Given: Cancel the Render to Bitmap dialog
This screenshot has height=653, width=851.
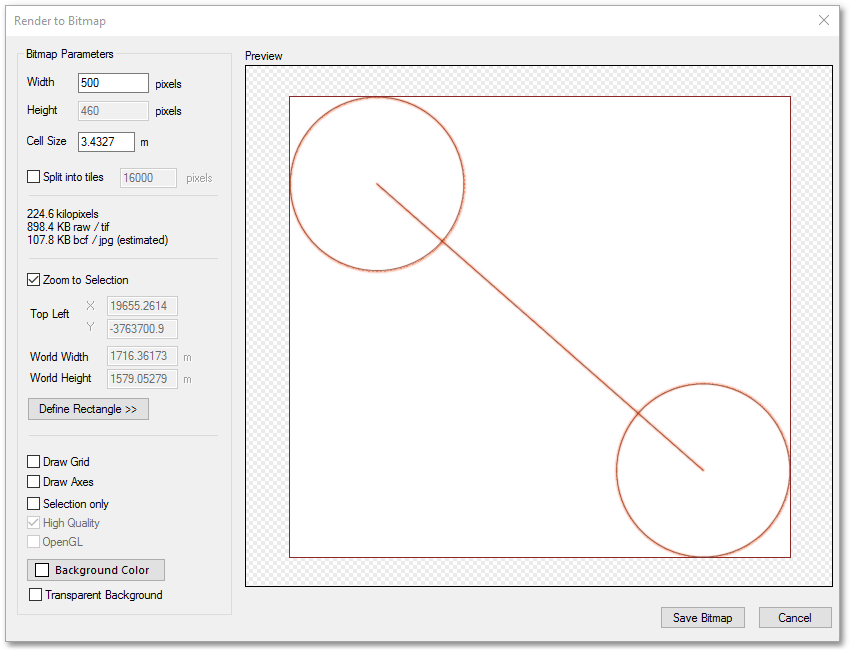Looking at the screenshot, I should pos(795,618).
